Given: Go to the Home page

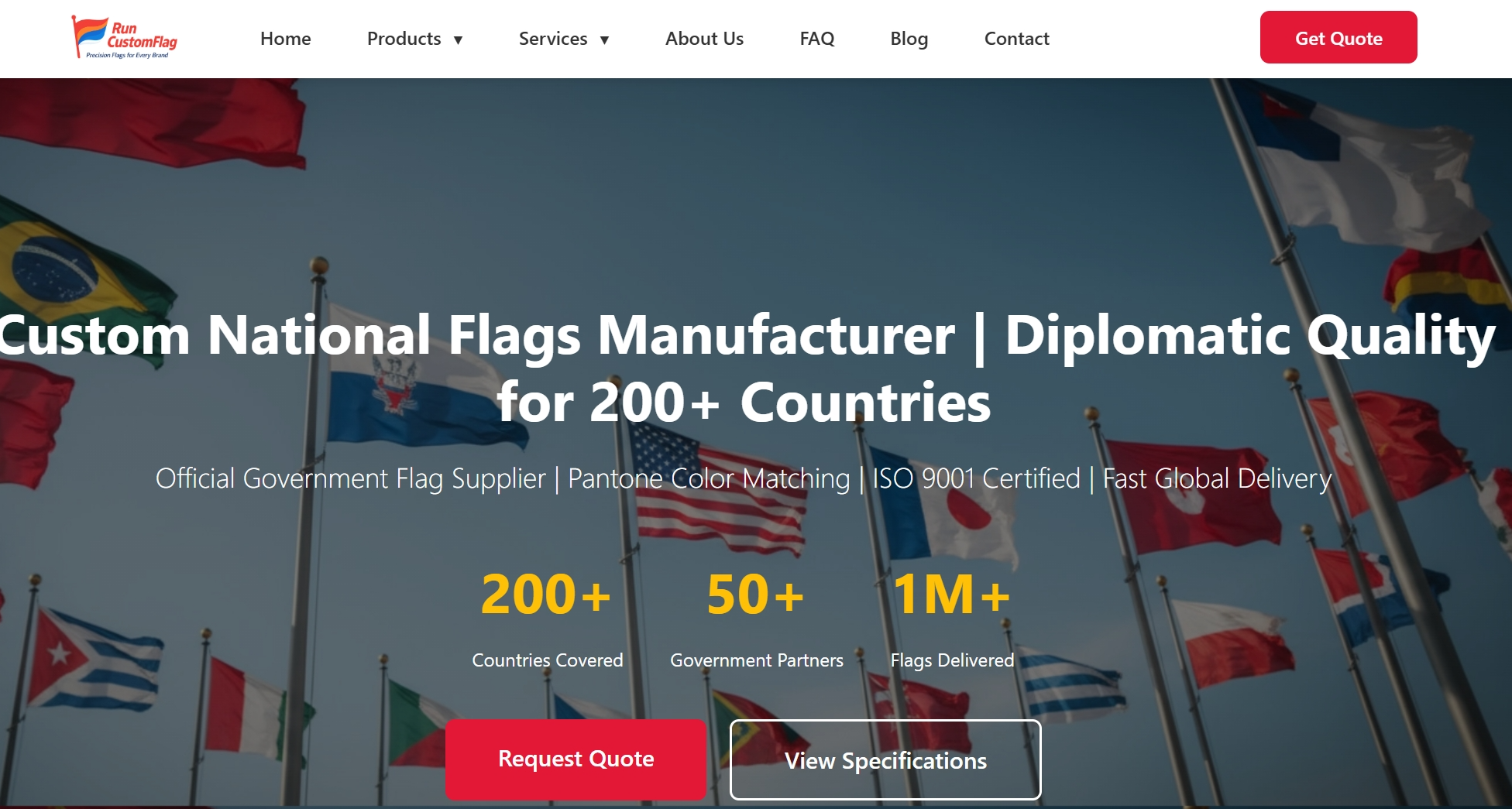Looking at the screenshot, I should coord(285,39).
